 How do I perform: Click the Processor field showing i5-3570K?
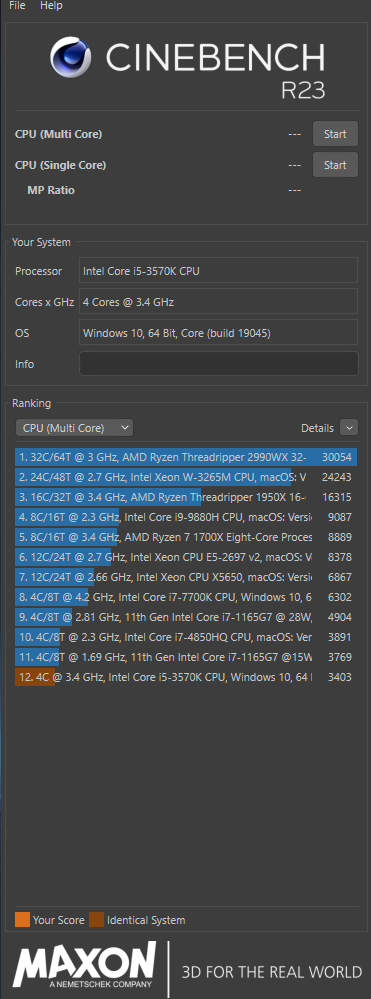(x=218, y=271)
